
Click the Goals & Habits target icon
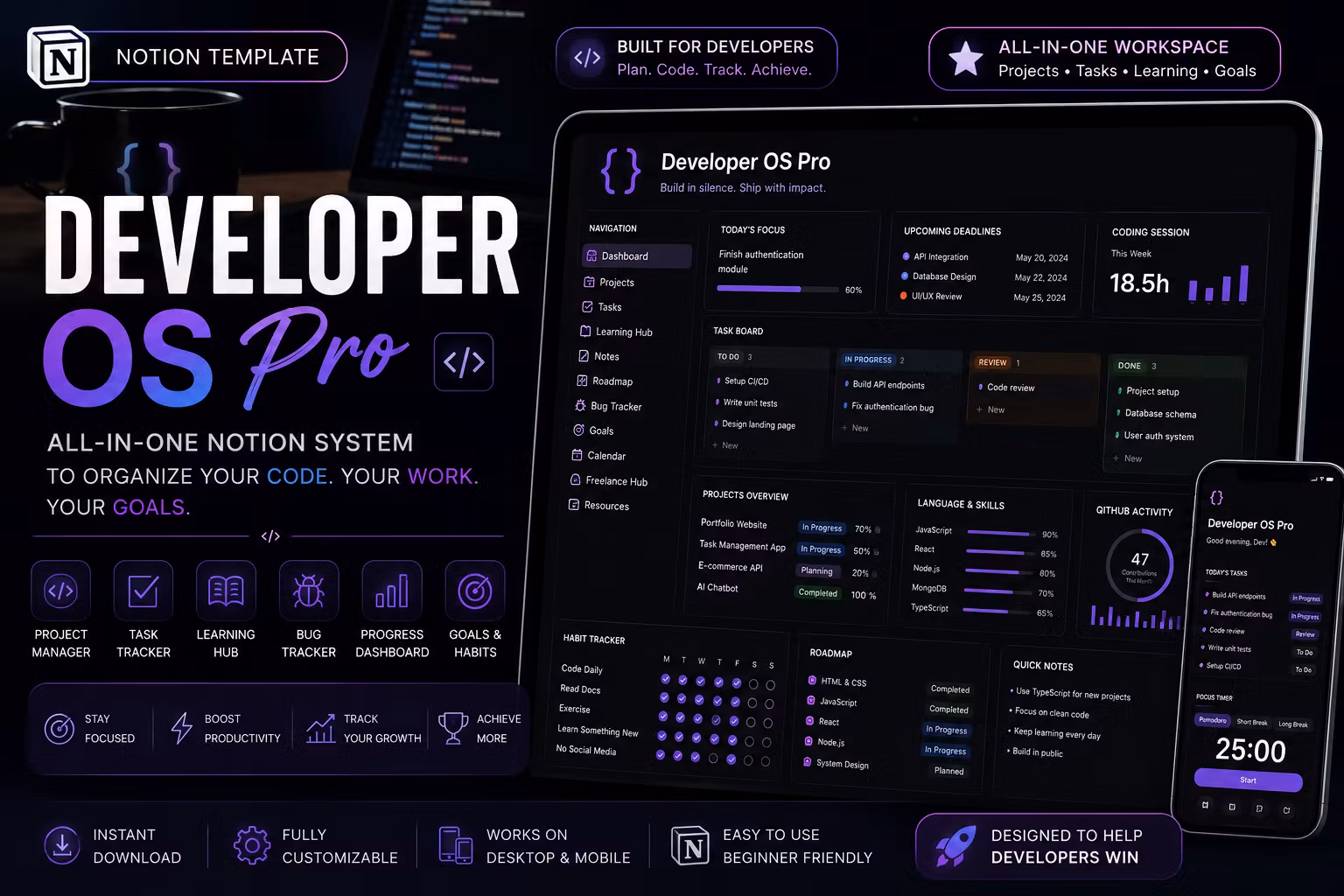pos(475,591)
